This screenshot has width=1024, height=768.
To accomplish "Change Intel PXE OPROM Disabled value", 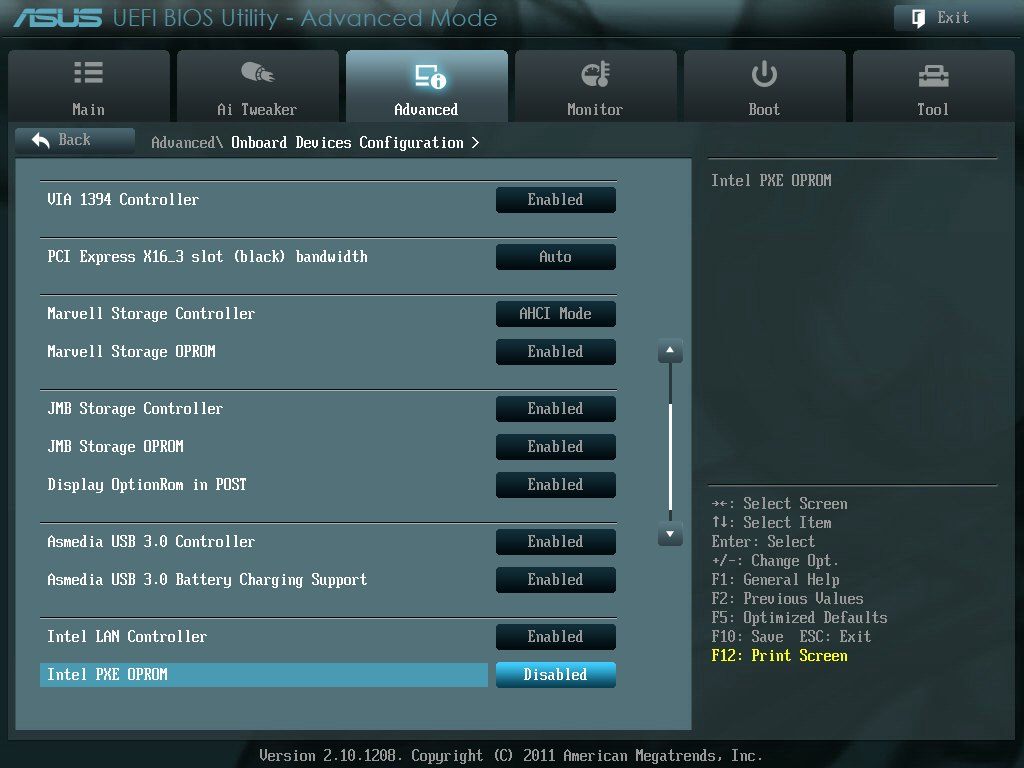I will click(x=556, y=675).
